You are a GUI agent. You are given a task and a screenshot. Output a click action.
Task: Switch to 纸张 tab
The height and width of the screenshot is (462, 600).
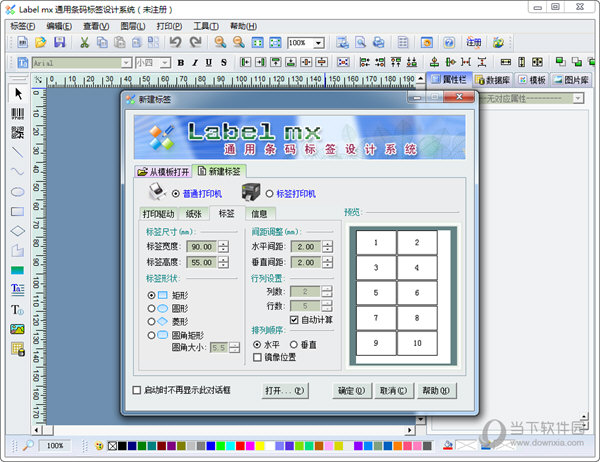[194, 214]
